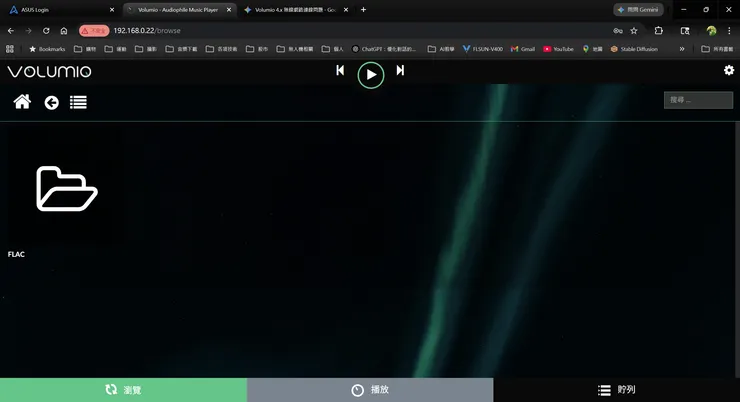Switch to the ASUS Login tab

(61, 9)
